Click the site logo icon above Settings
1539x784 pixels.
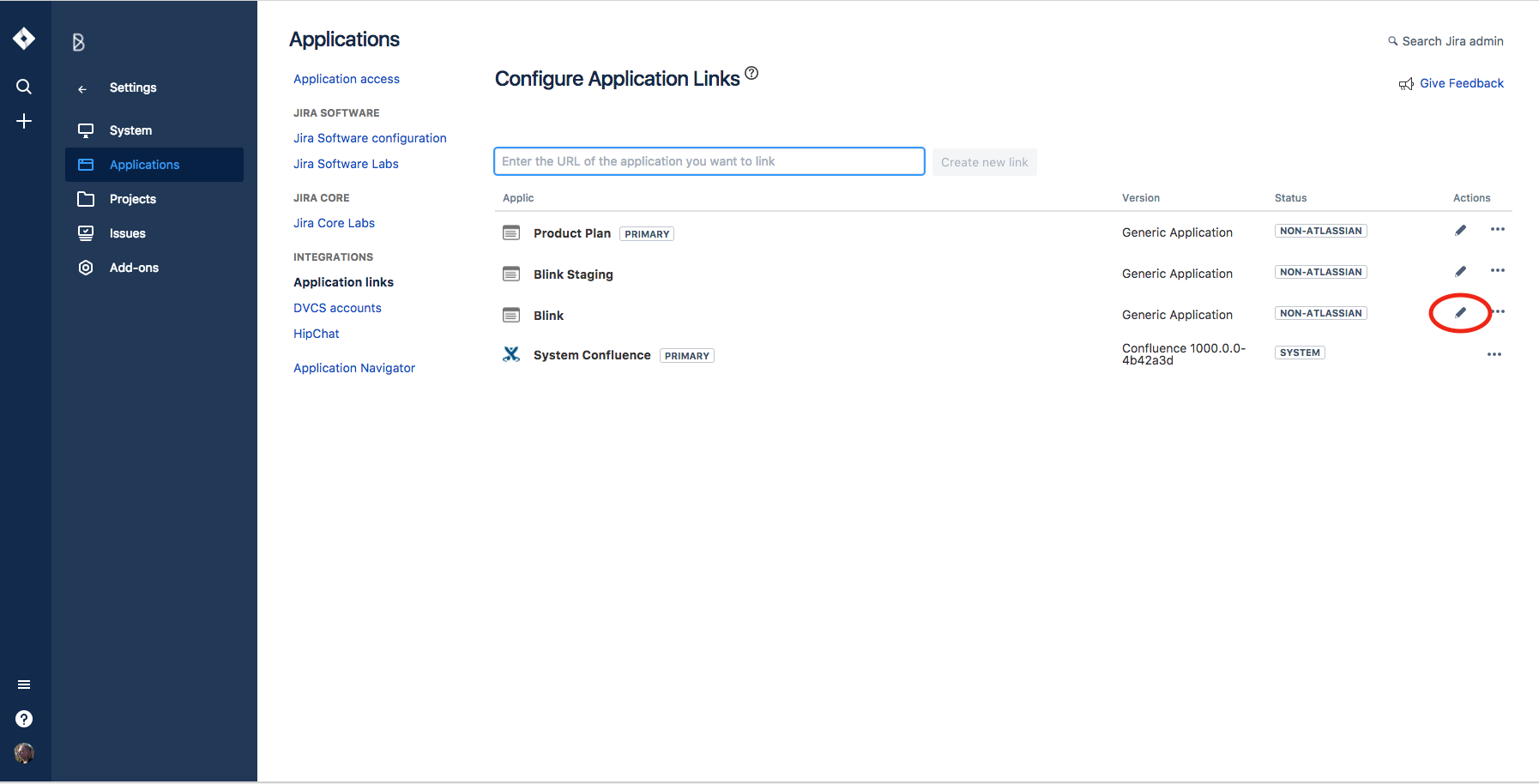78,42
